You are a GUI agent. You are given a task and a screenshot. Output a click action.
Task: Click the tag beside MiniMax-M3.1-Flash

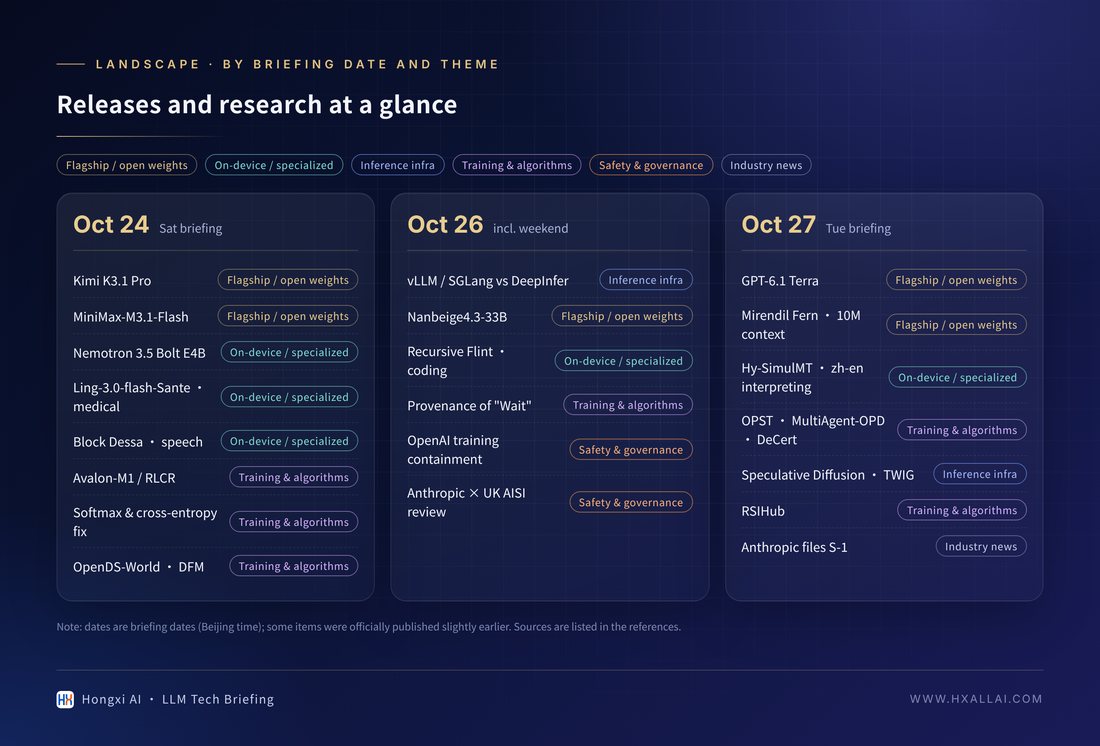[288, 316]
